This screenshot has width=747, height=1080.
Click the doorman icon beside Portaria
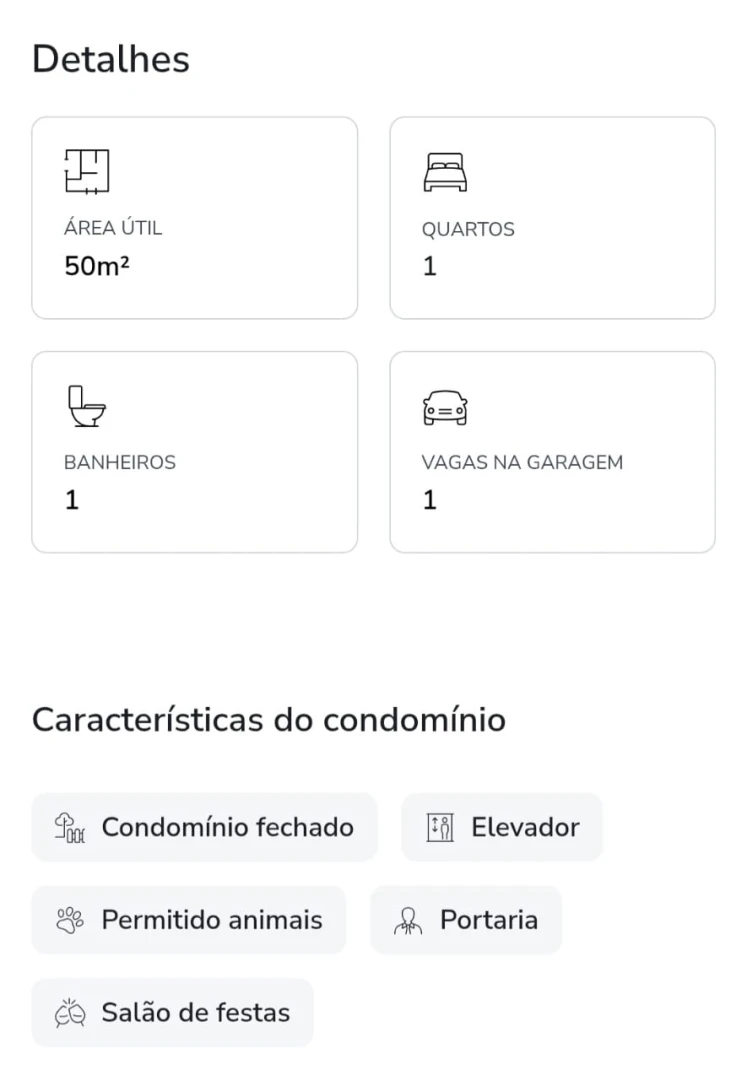pos(408,920)
